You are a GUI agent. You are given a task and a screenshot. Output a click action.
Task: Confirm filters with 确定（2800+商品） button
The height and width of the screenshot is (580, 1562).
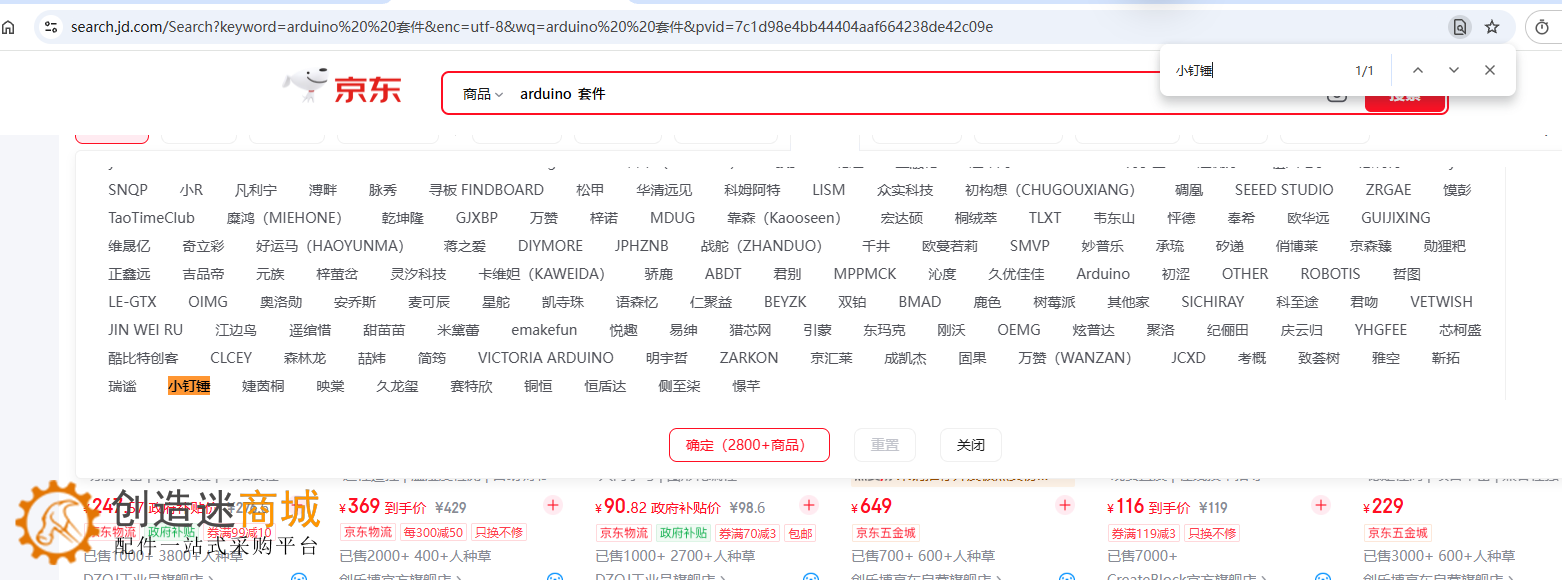748,444
